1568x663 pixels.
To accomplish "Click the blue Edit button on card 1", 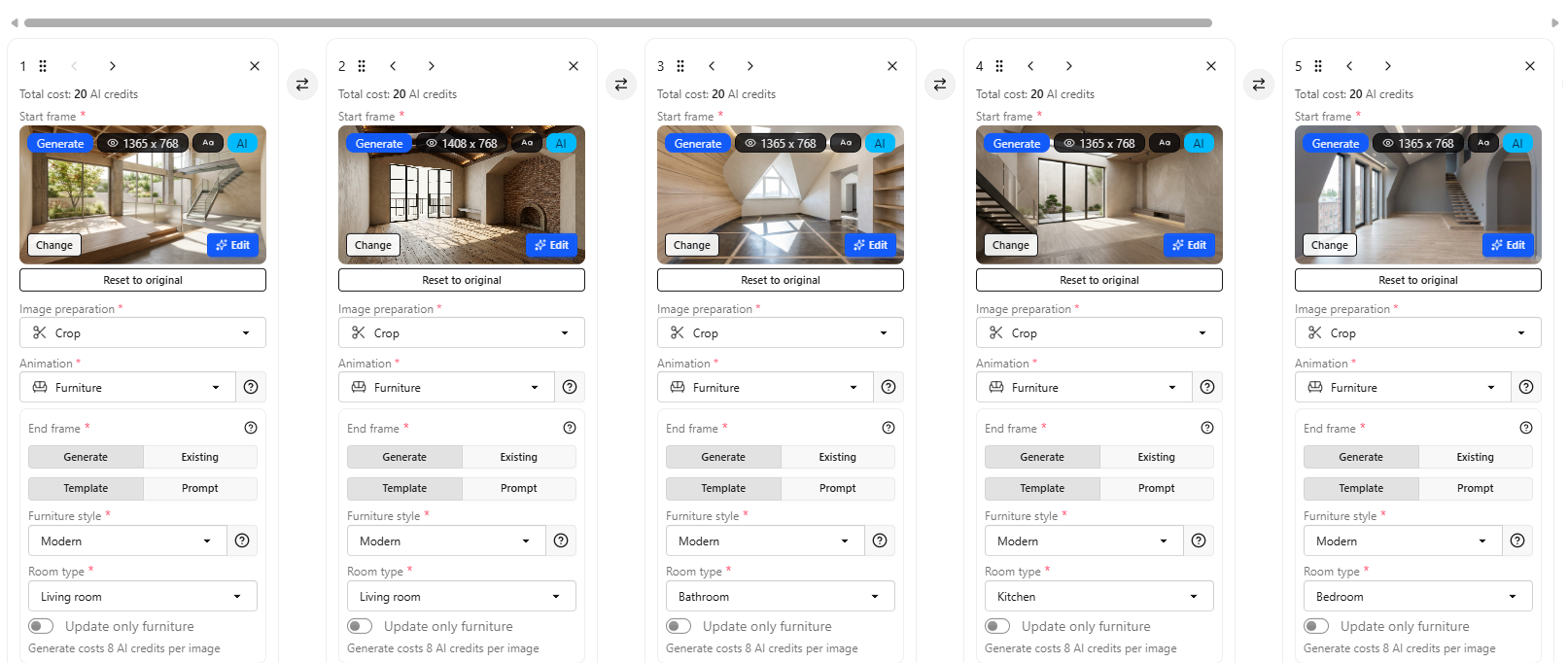I will [x=232, y=245].
